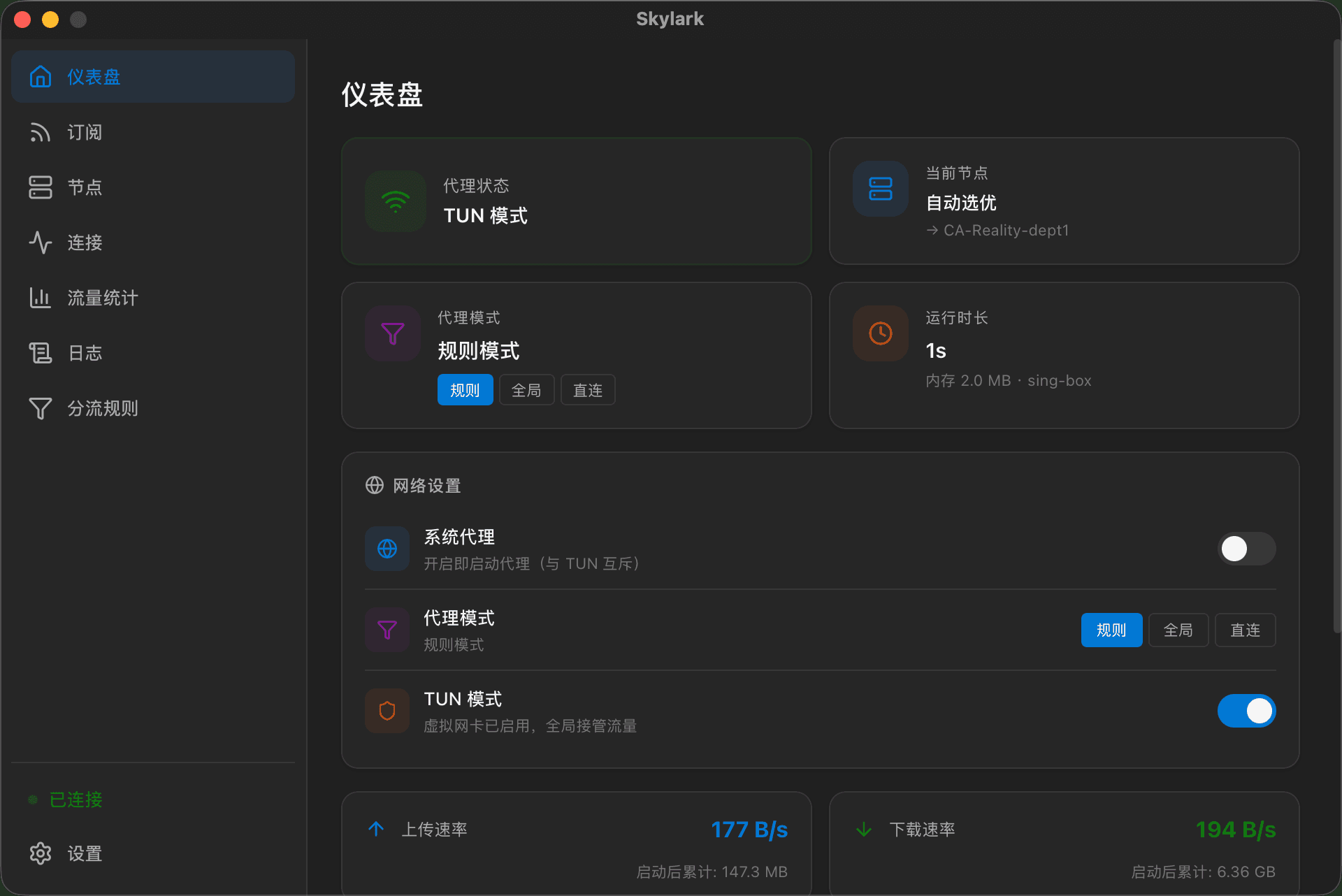The height and width of the screenshot is (896, 1342).
Task: Click the green wifi icon in 代理状态 card
Action: pos(396,201)
